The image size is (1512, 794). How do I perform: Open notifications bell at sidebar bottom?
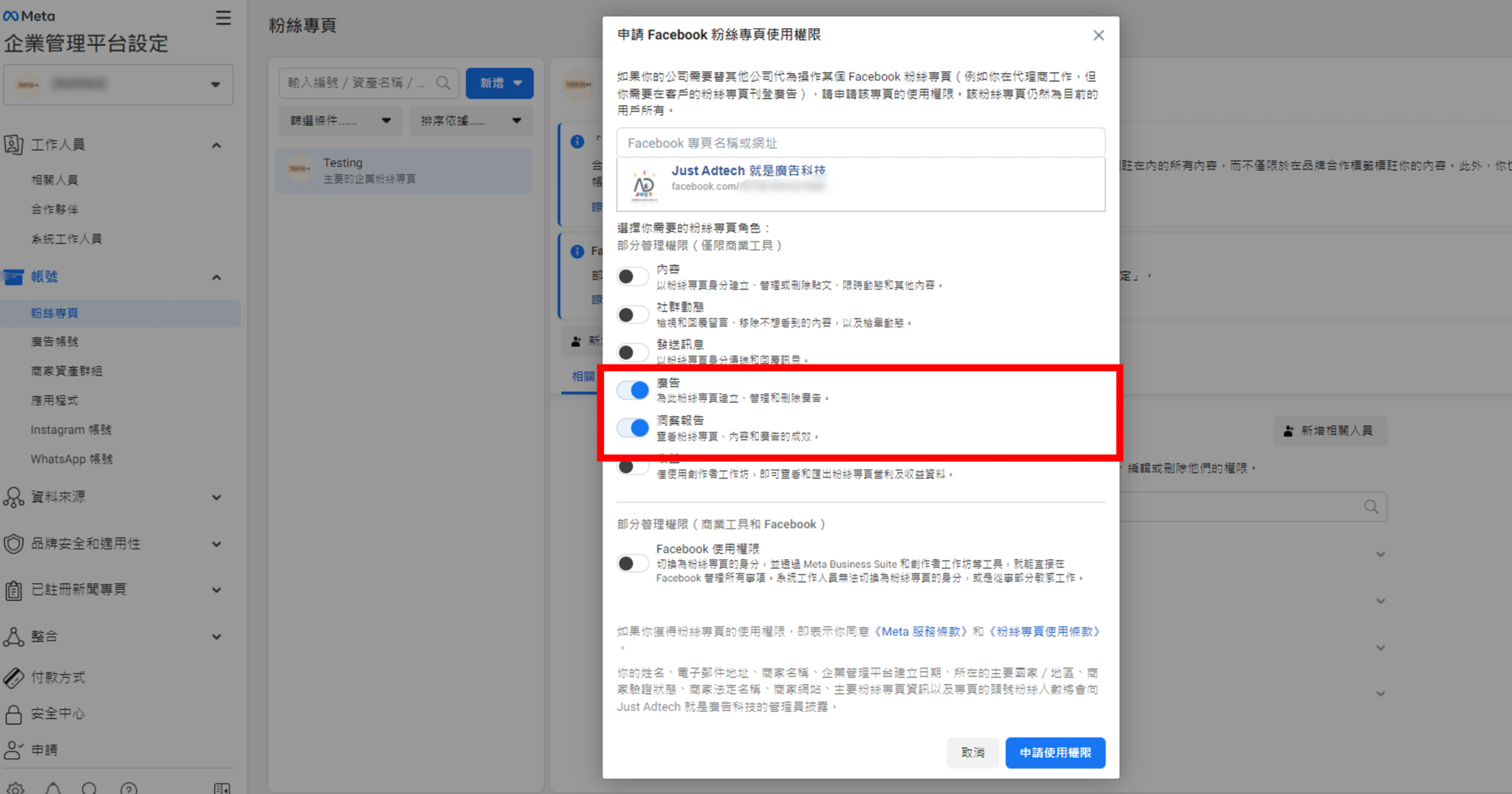[53, 788]
